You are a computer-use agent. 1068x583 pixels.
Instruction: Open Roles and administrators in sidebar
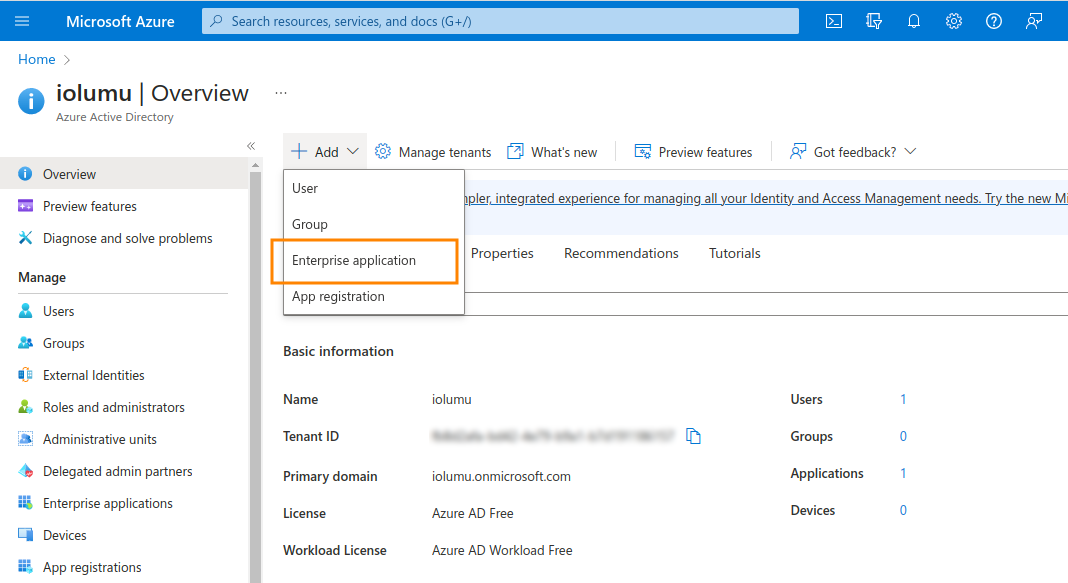(x=114, y=407)
